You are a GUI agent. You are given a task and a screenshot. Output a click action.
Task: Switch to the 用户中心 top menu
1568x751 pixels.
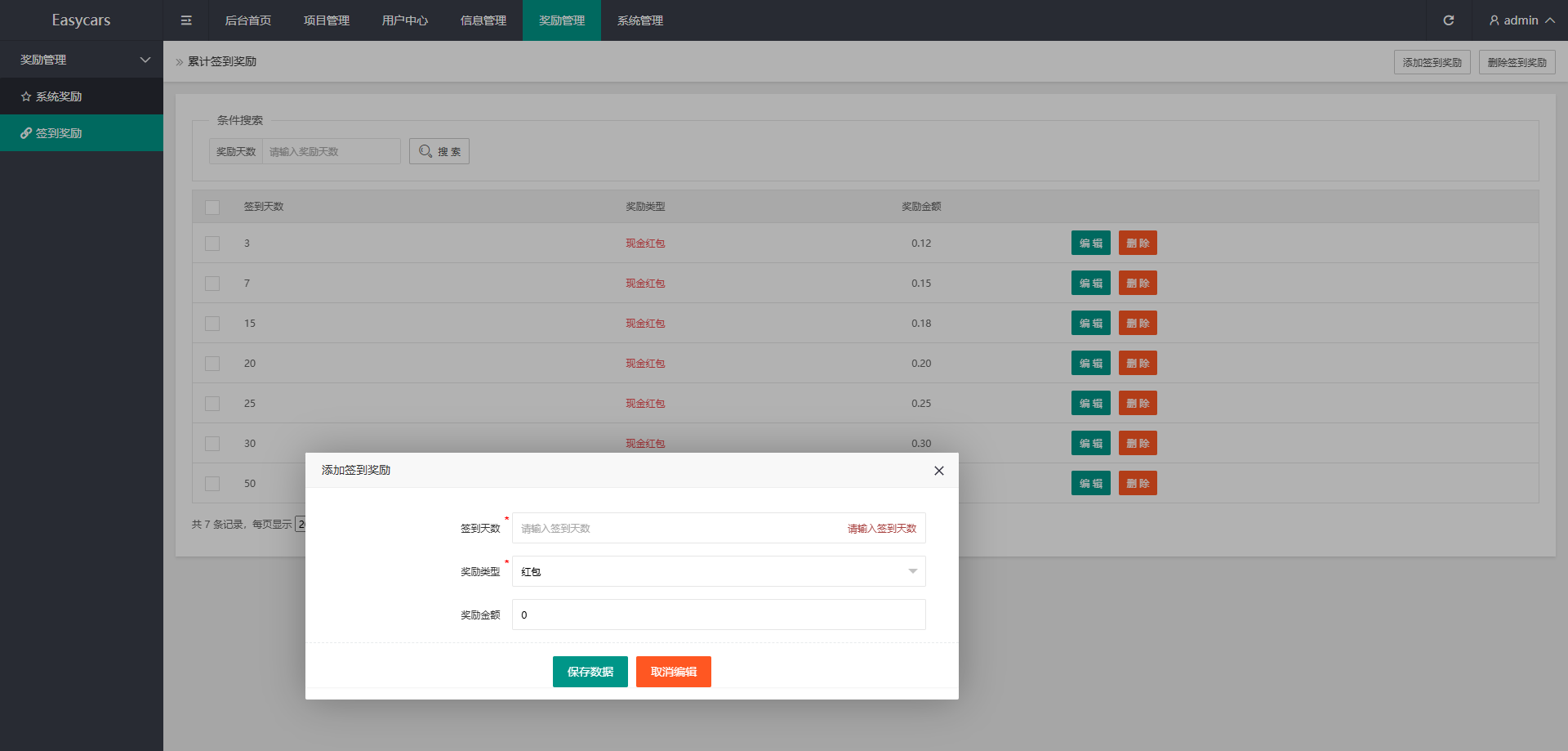[404, 20]
